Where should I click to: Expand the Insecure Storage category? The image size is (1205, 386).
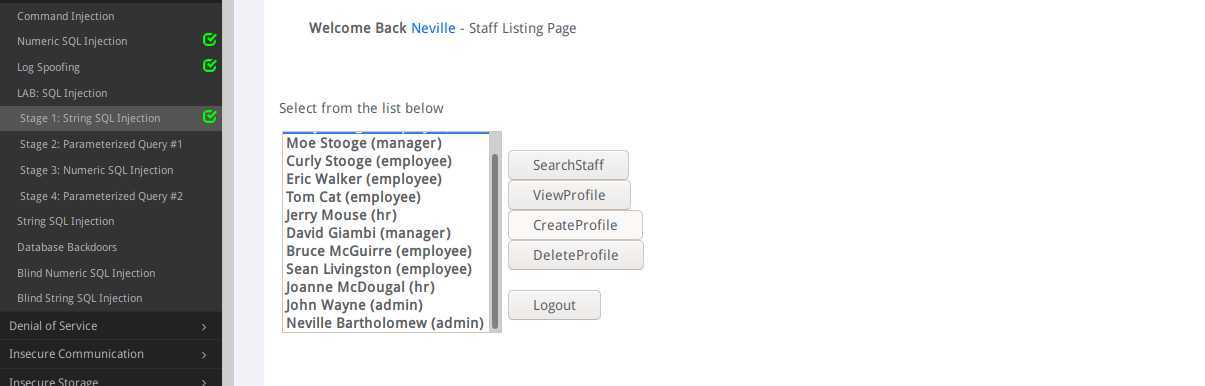110,380
